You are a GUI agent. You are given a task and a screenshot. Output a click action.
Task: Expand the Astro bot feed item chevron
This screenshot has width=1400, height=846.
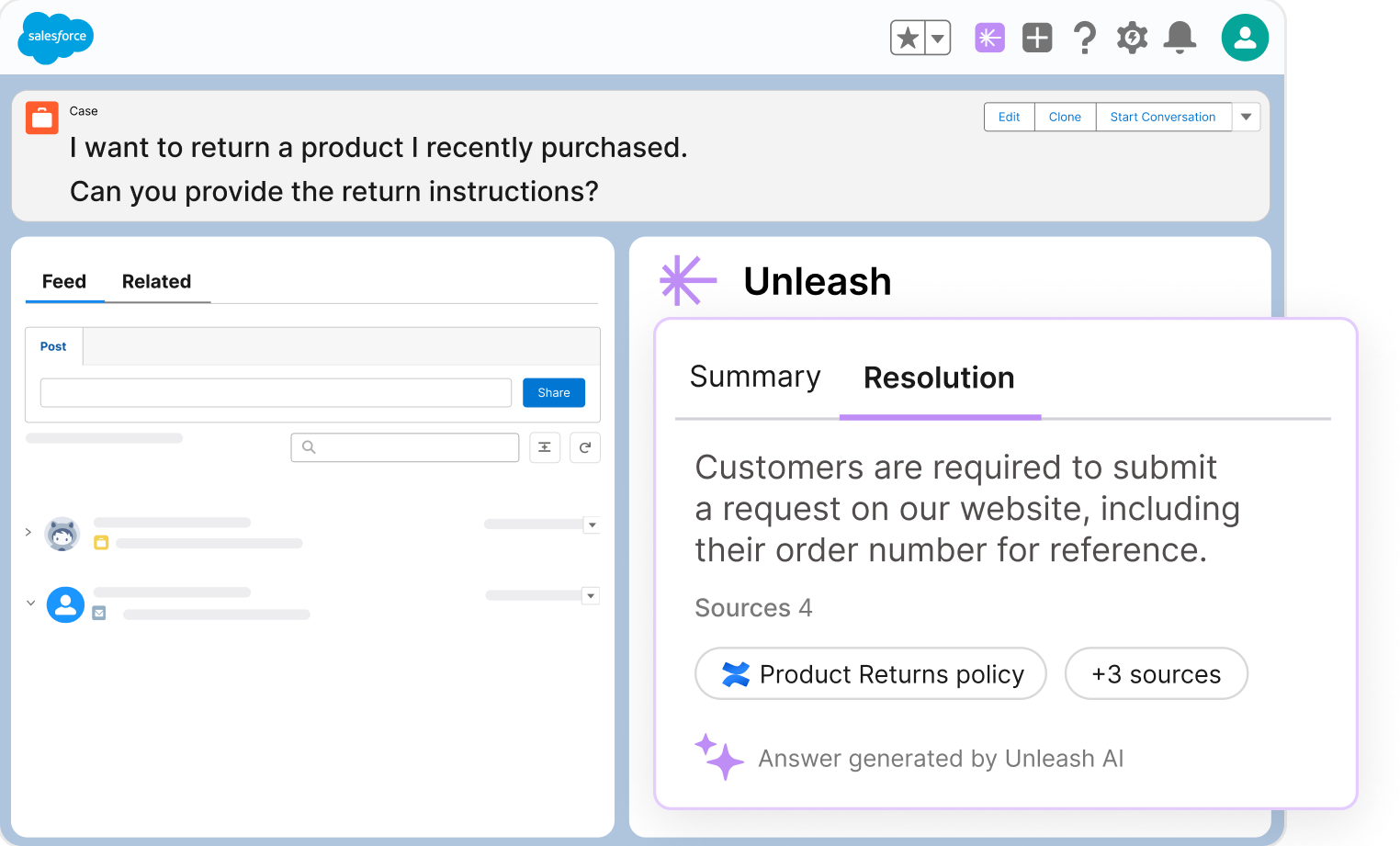click(28, 532)
